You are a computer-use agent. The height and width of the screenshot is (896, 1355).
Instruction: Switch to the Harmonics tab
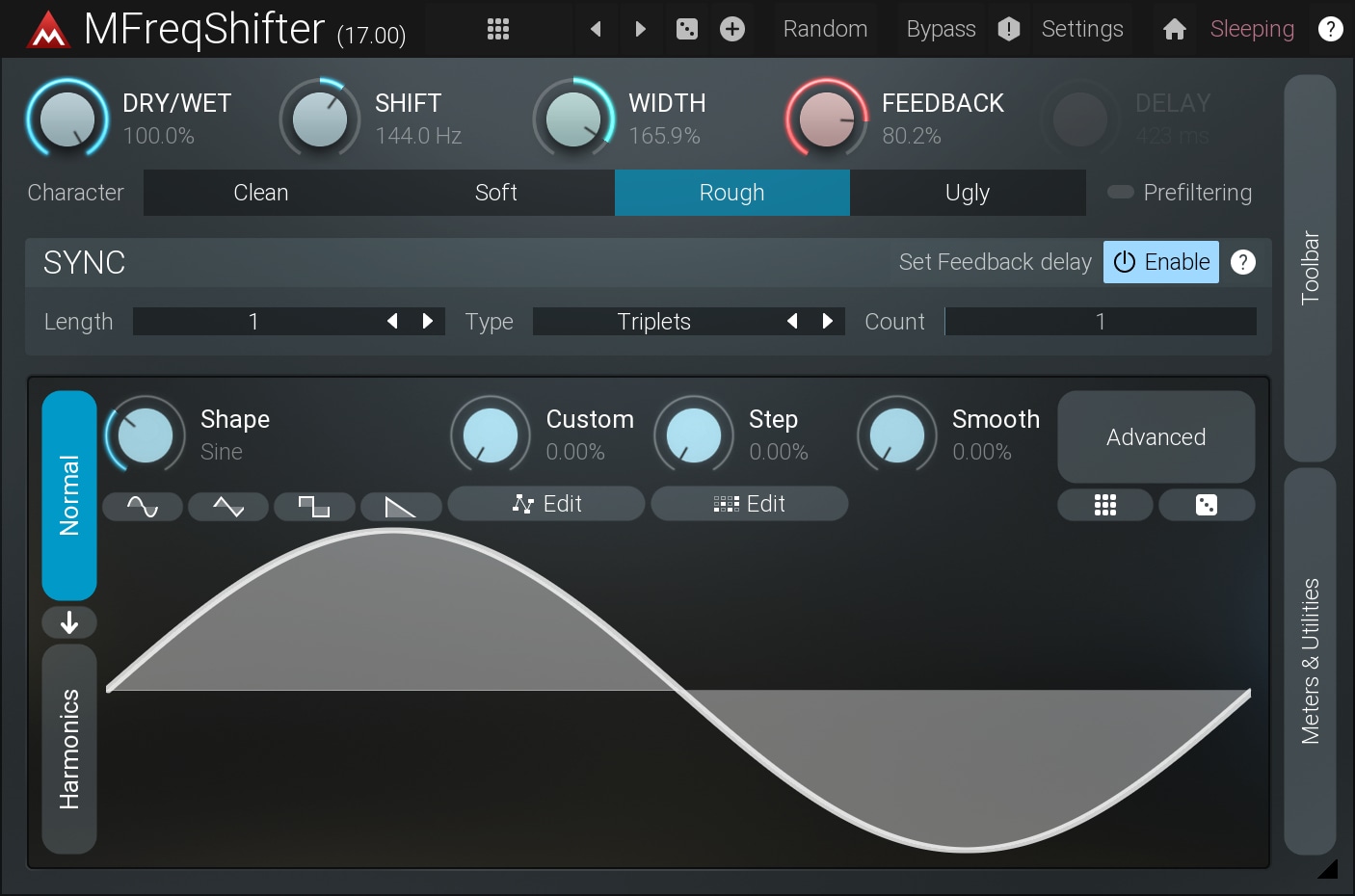[69, 749]
